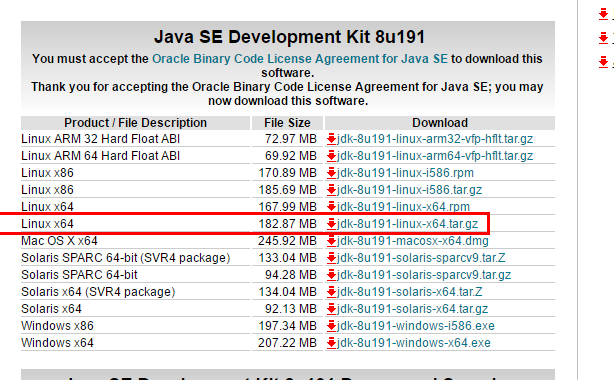Select the '207.22 MB' file size cell
The image size is (614, 380).
(x=287, y=343)
